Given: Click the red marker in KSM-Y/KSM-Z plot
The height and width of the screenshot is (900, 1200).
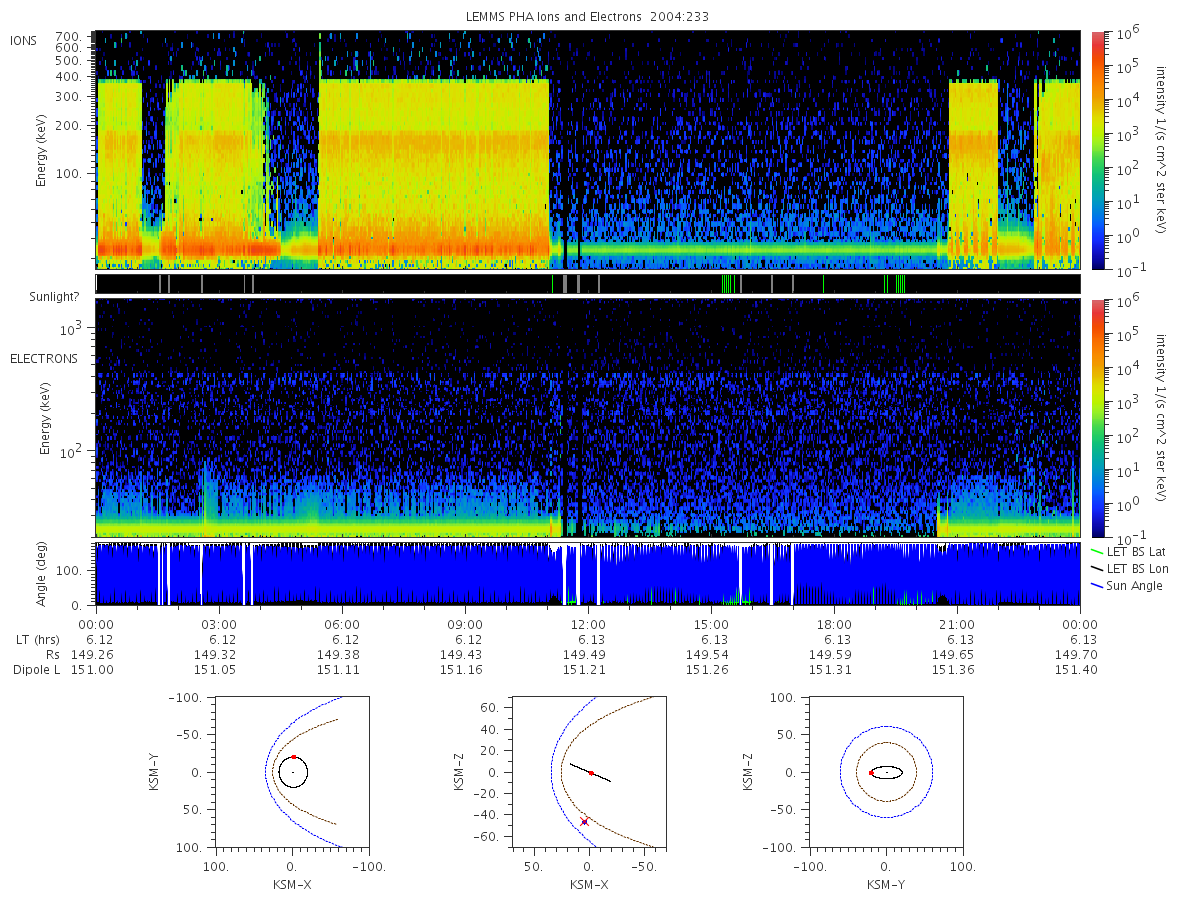Looking at the screenshot, I should pos(871,773).
